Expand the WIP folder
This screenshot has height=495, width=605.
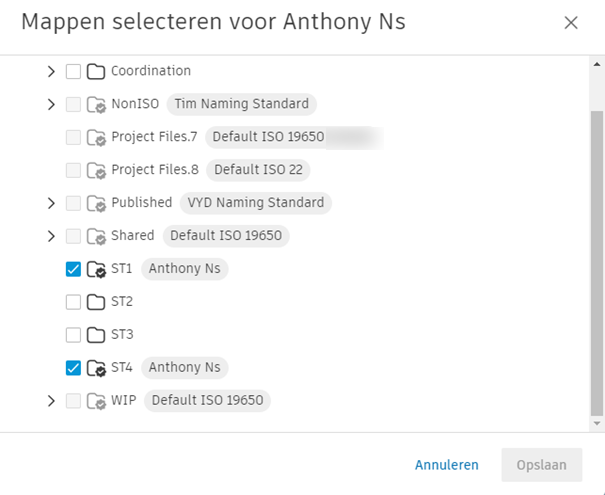point(51,401)
